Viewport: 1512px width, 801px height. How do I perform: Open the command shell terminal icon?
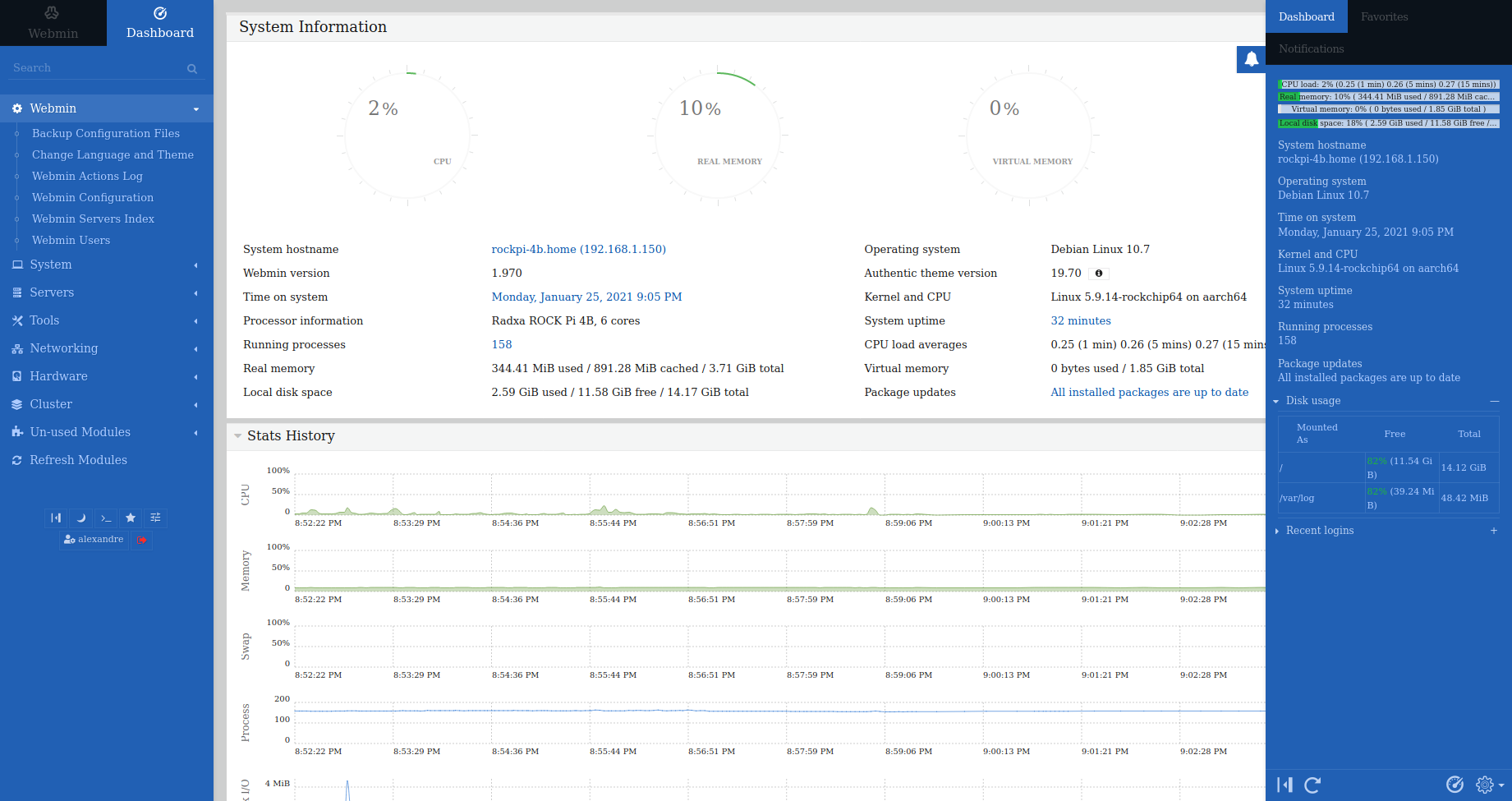click(106, 518)
